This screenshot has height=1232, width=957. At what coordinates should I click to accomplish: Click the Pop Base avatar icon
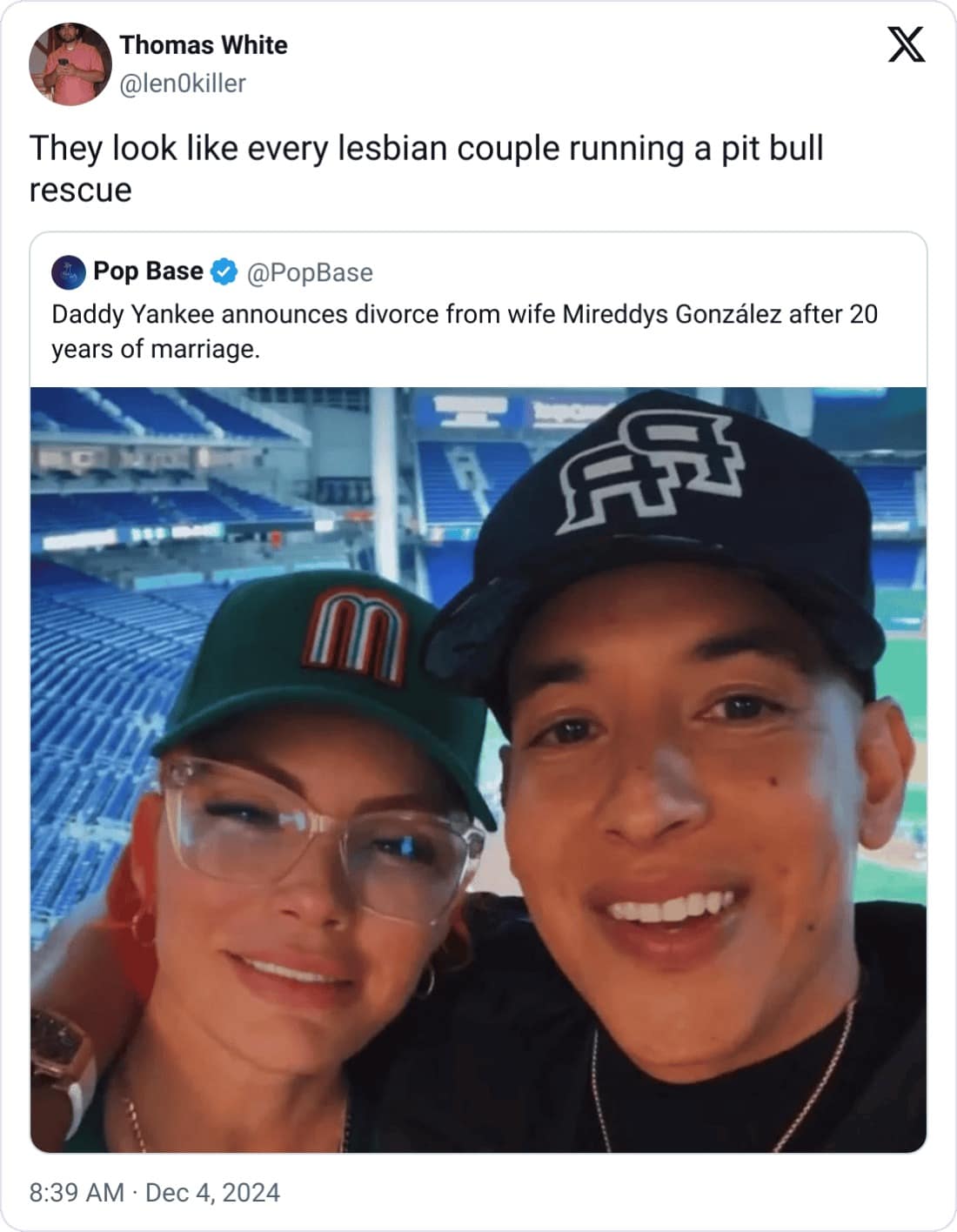point(69,272)
